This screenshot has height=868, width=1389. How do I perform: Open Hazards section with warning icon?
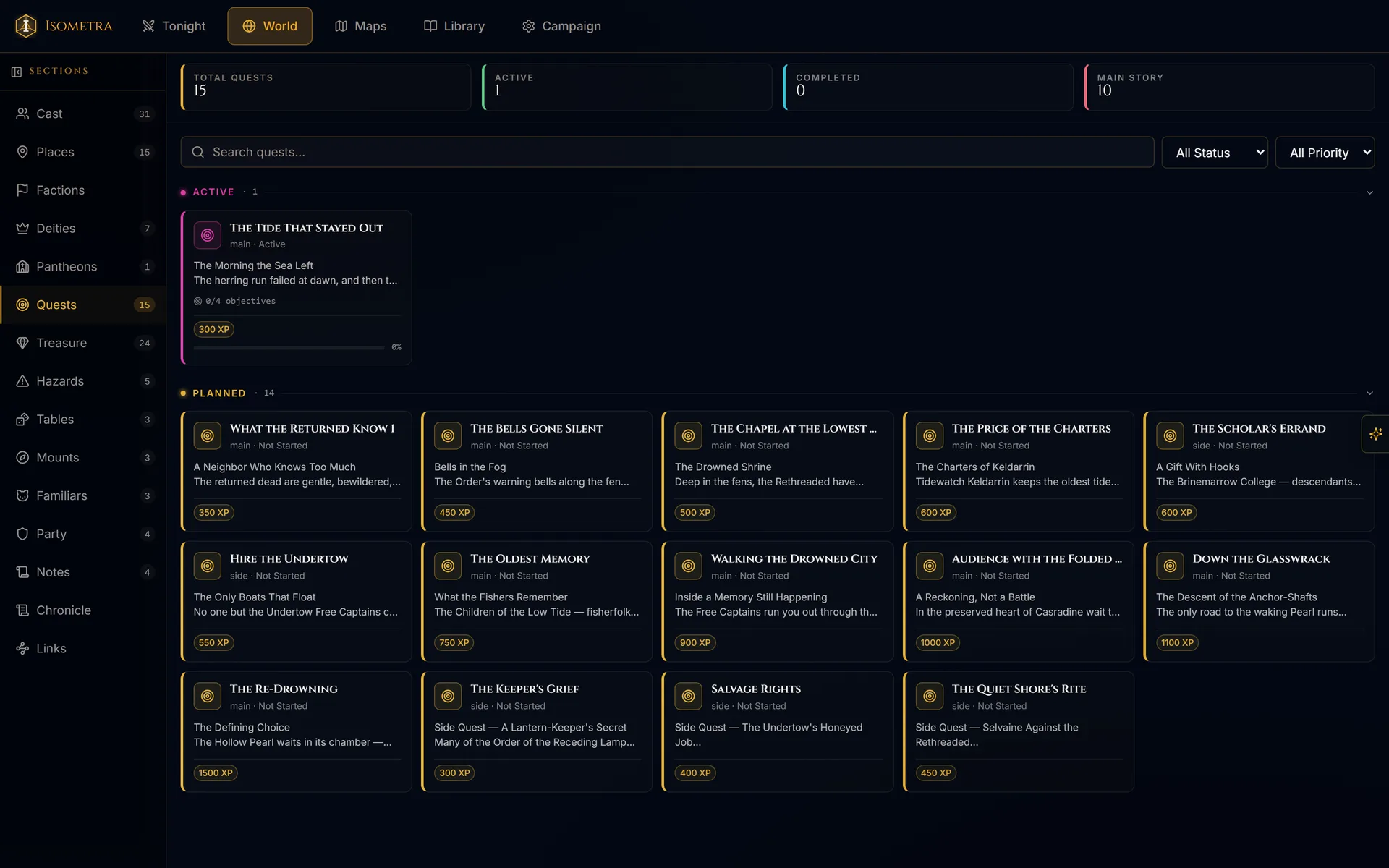(x=83, y=381)
